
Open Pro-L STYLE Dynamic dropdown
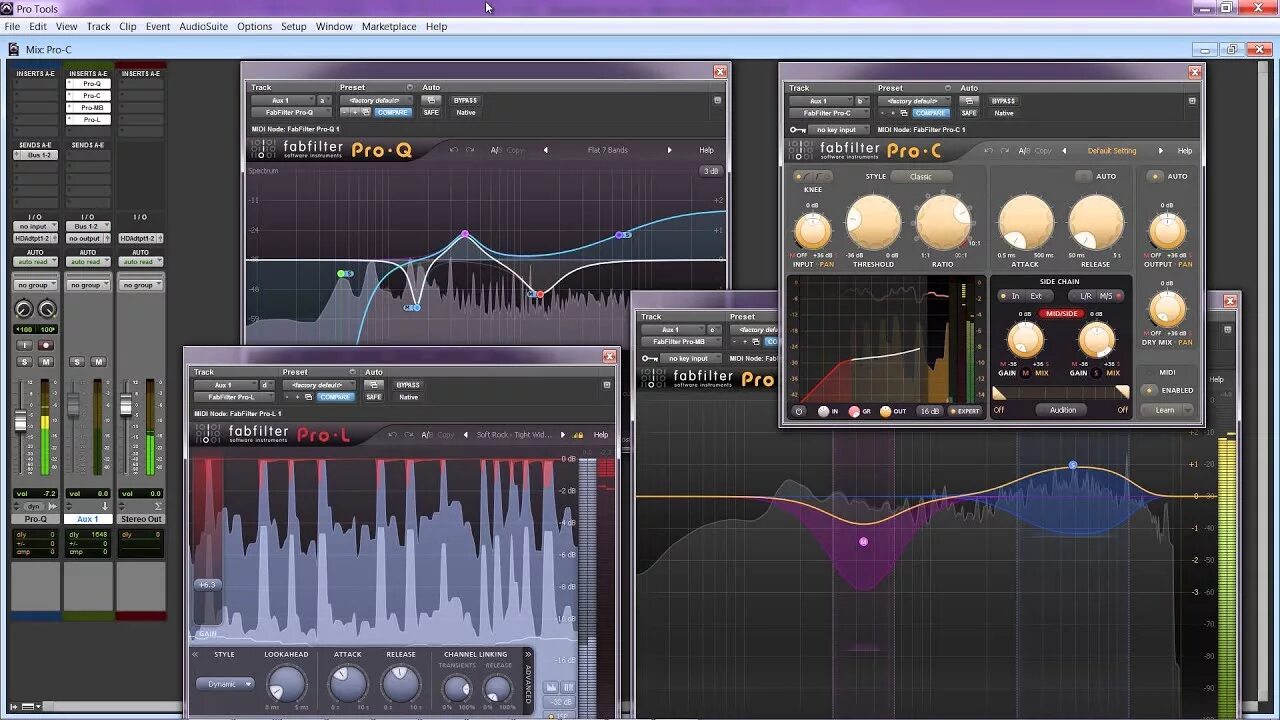coord(225,685)
